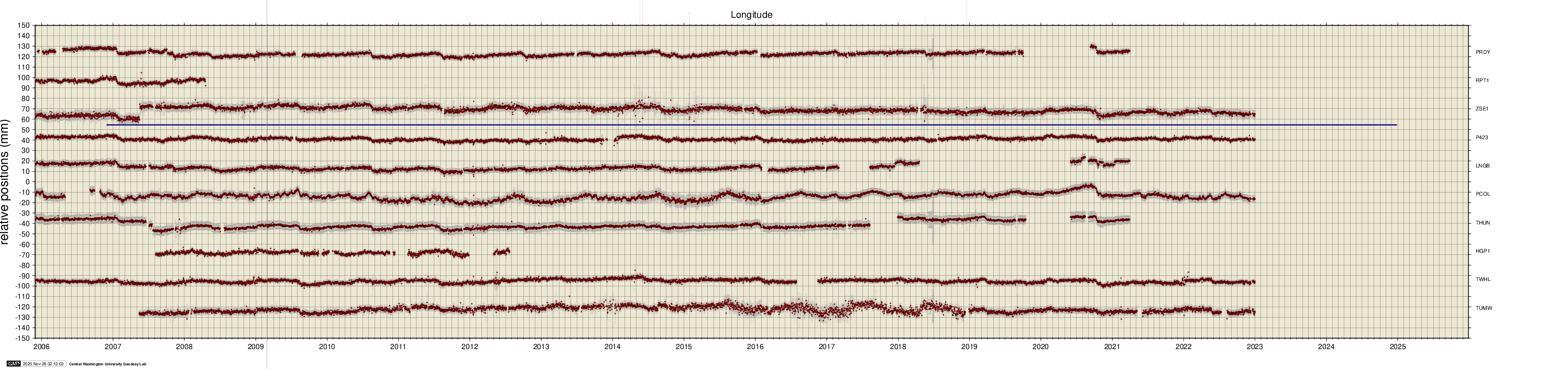1568x369 pixels.
Task: Select the THUN station label
Action: 1483,222
